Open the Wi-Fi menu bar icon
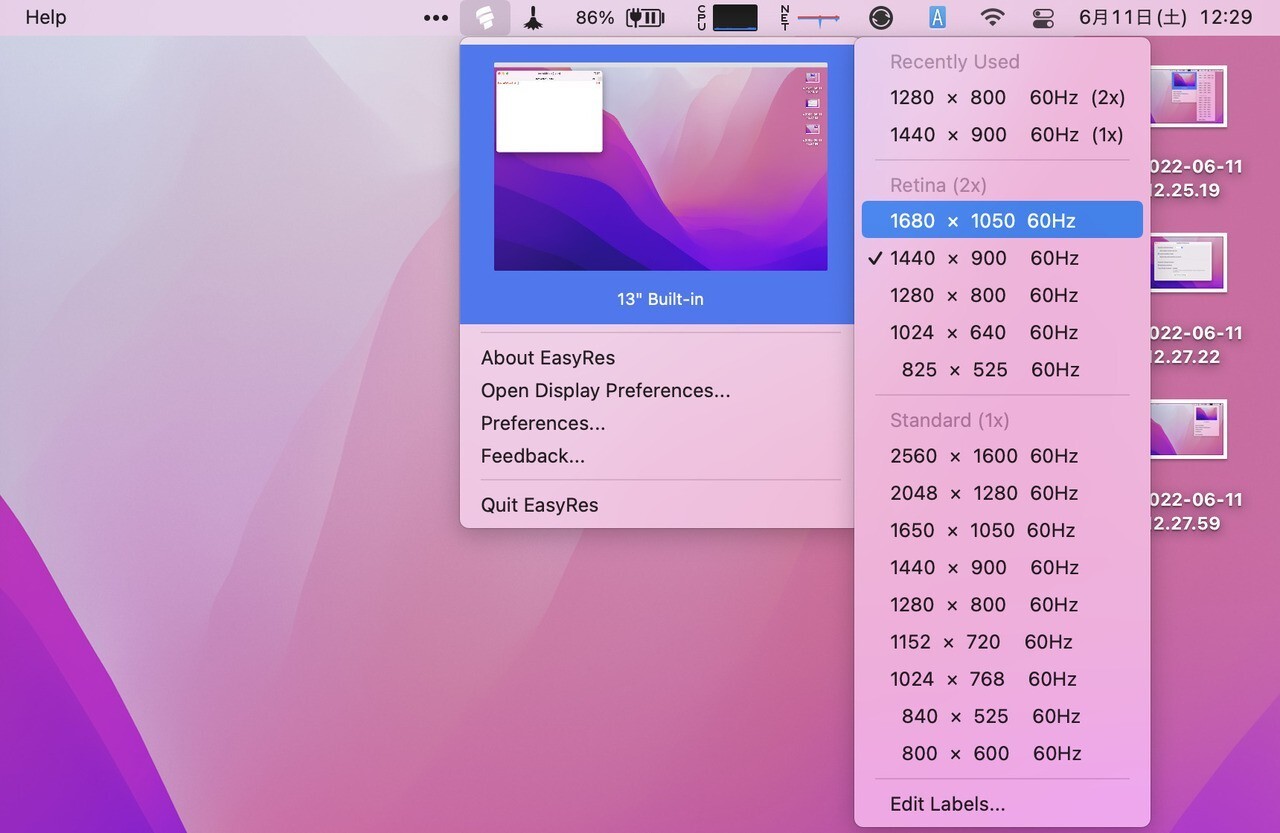This screenshot has width=1280, height=833. (x=993, y=17)
